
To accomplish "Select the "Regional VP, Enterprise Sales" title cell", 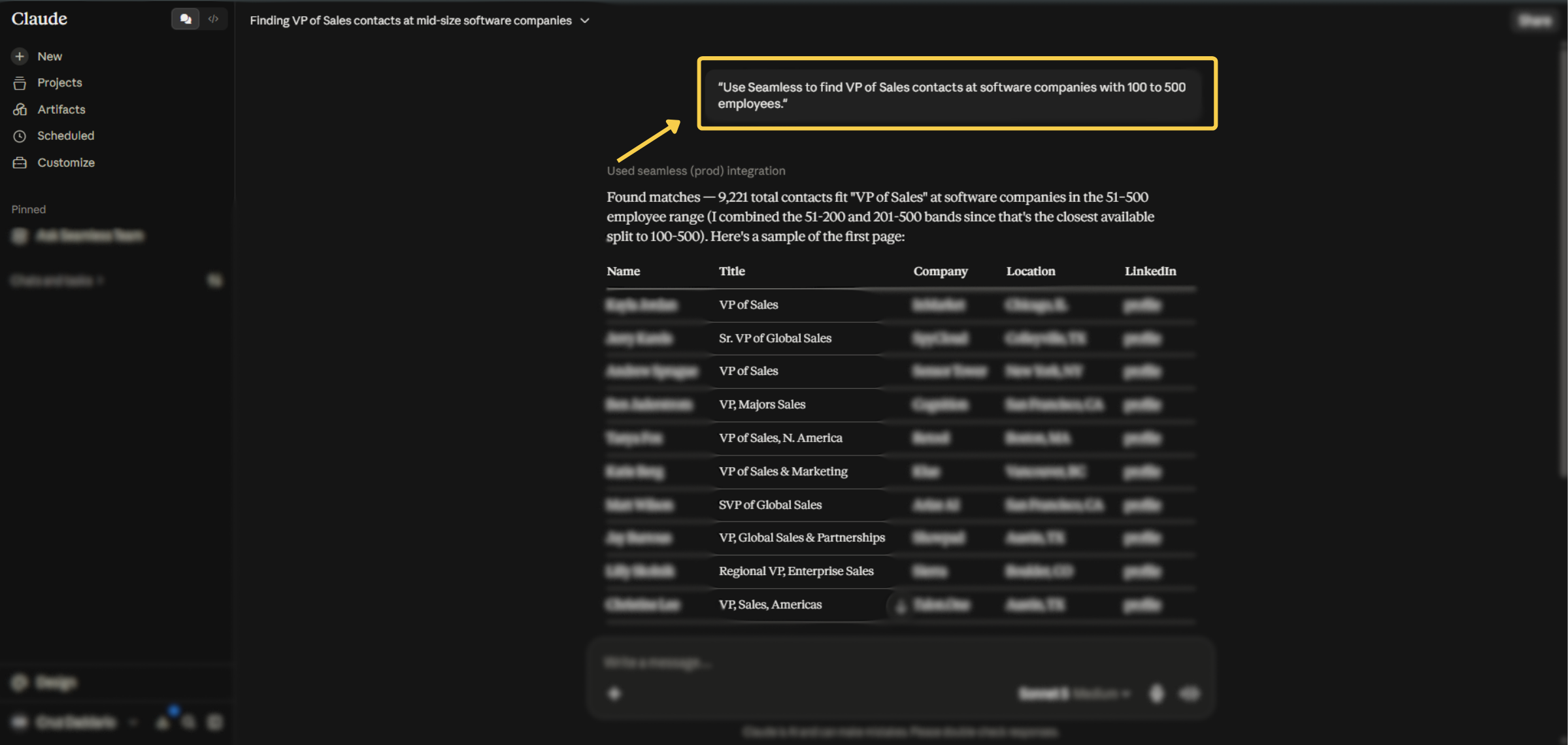I will [796, 571].
